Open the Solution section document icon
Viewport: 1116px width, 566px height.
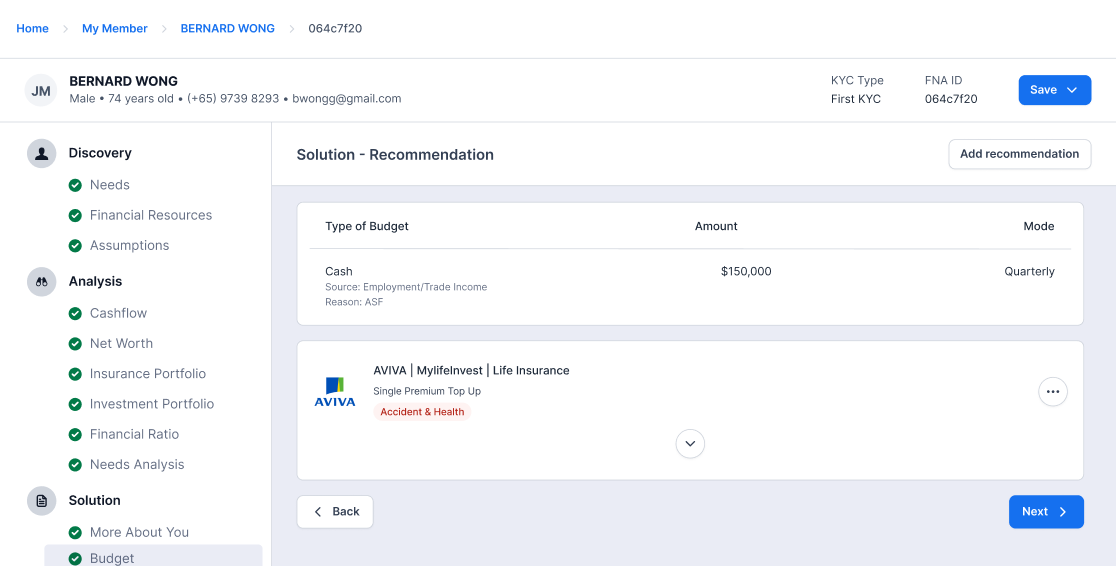[x=41, y=501]
